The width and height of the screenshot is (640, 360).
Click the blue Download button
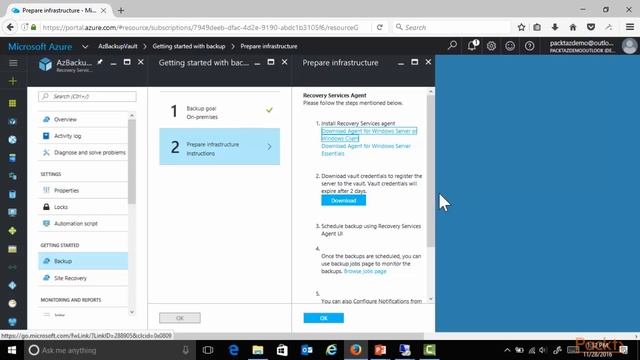(343, 200)
